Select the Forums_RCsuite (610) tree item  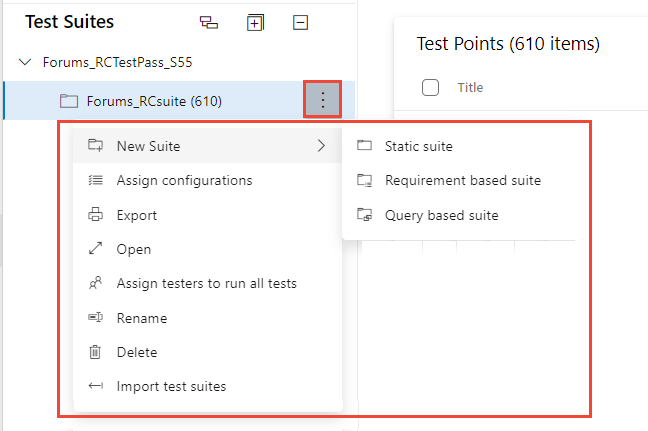click(154, 101)
